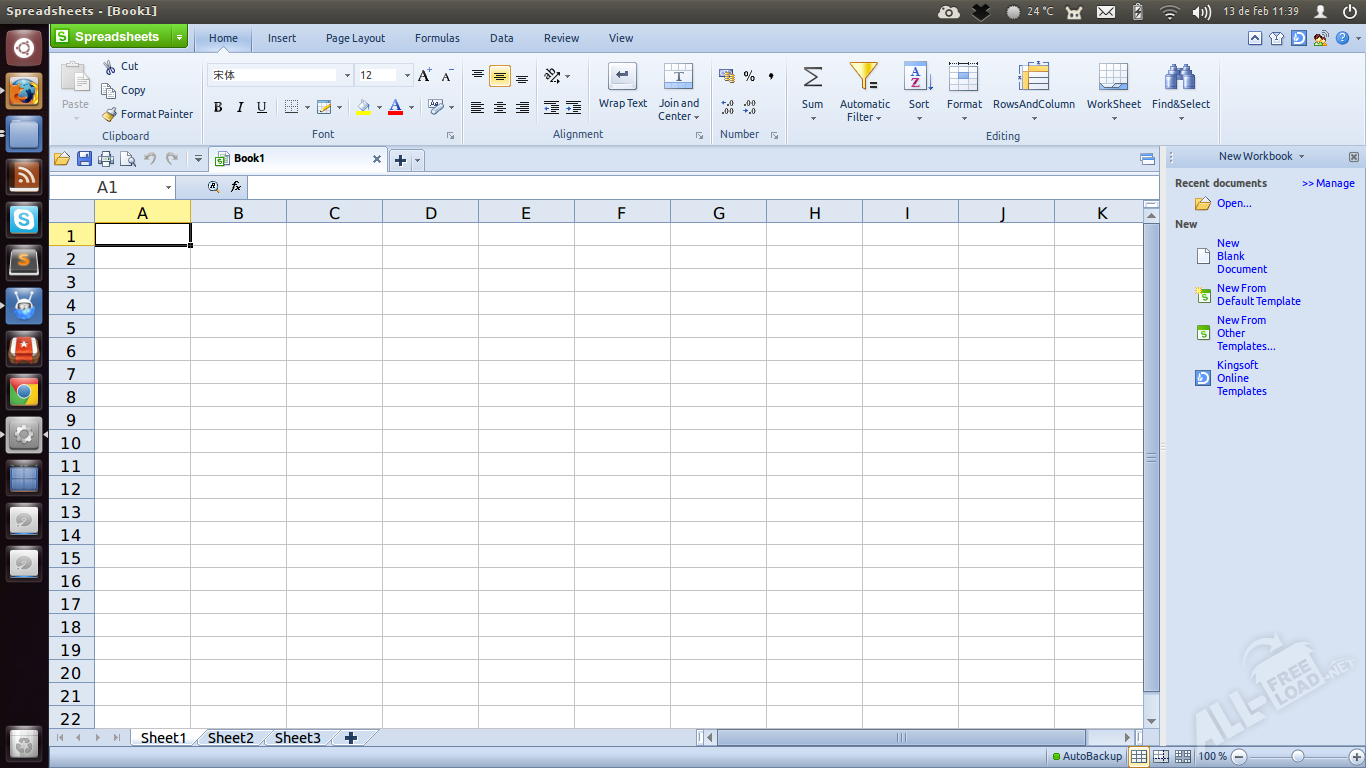Screen dimensions: 1366x768
Task: Click the insert function fx icon
Action: click(x=236, y=187)
